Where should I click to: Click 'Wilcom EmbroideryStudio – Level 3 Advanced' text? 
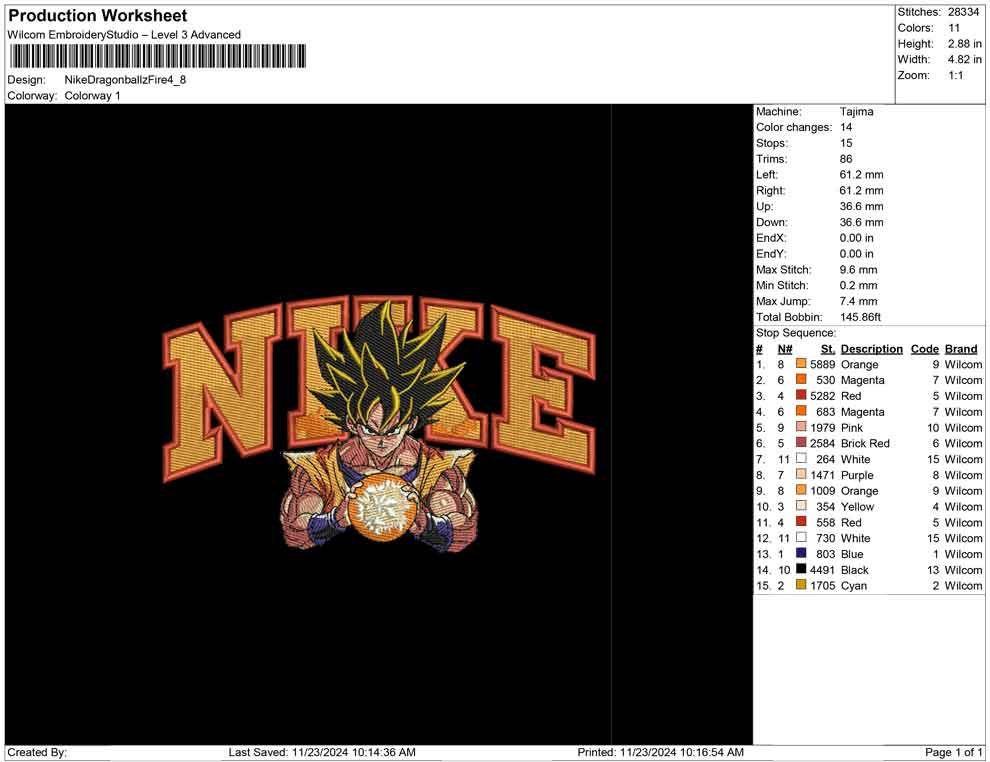click(124, 35)
